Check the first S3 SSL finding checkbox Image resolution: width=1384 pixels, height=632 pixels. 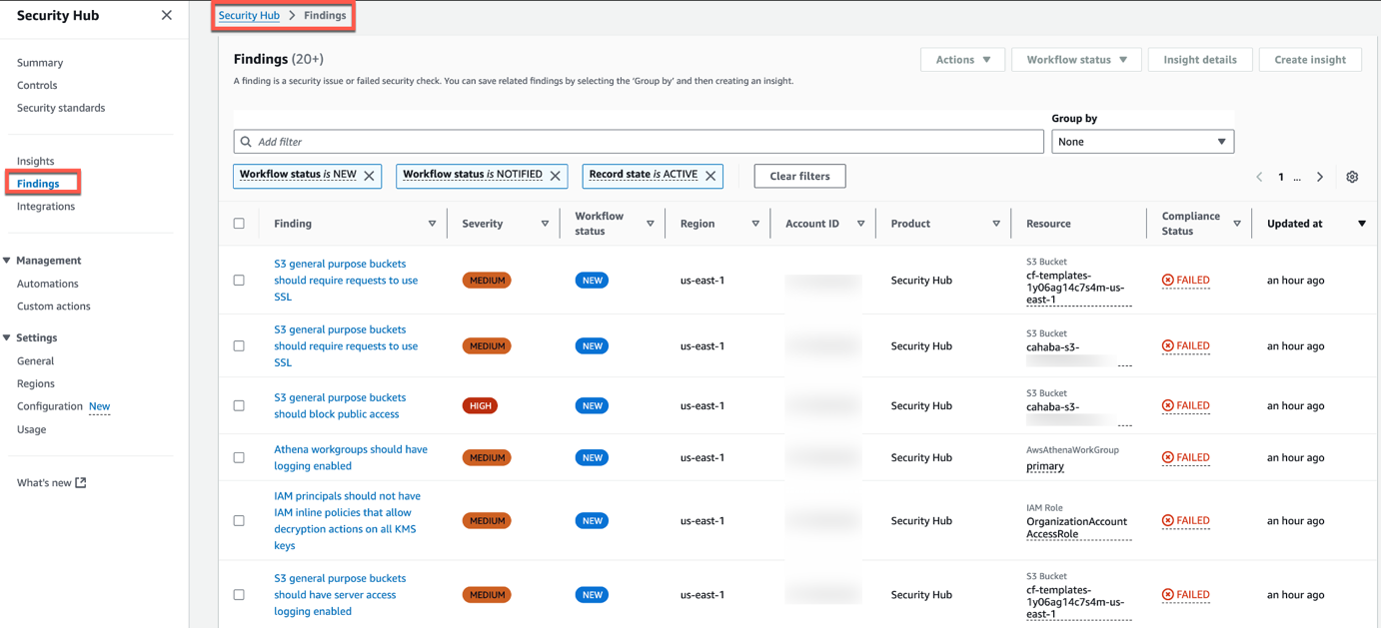(x=239, y=280)
